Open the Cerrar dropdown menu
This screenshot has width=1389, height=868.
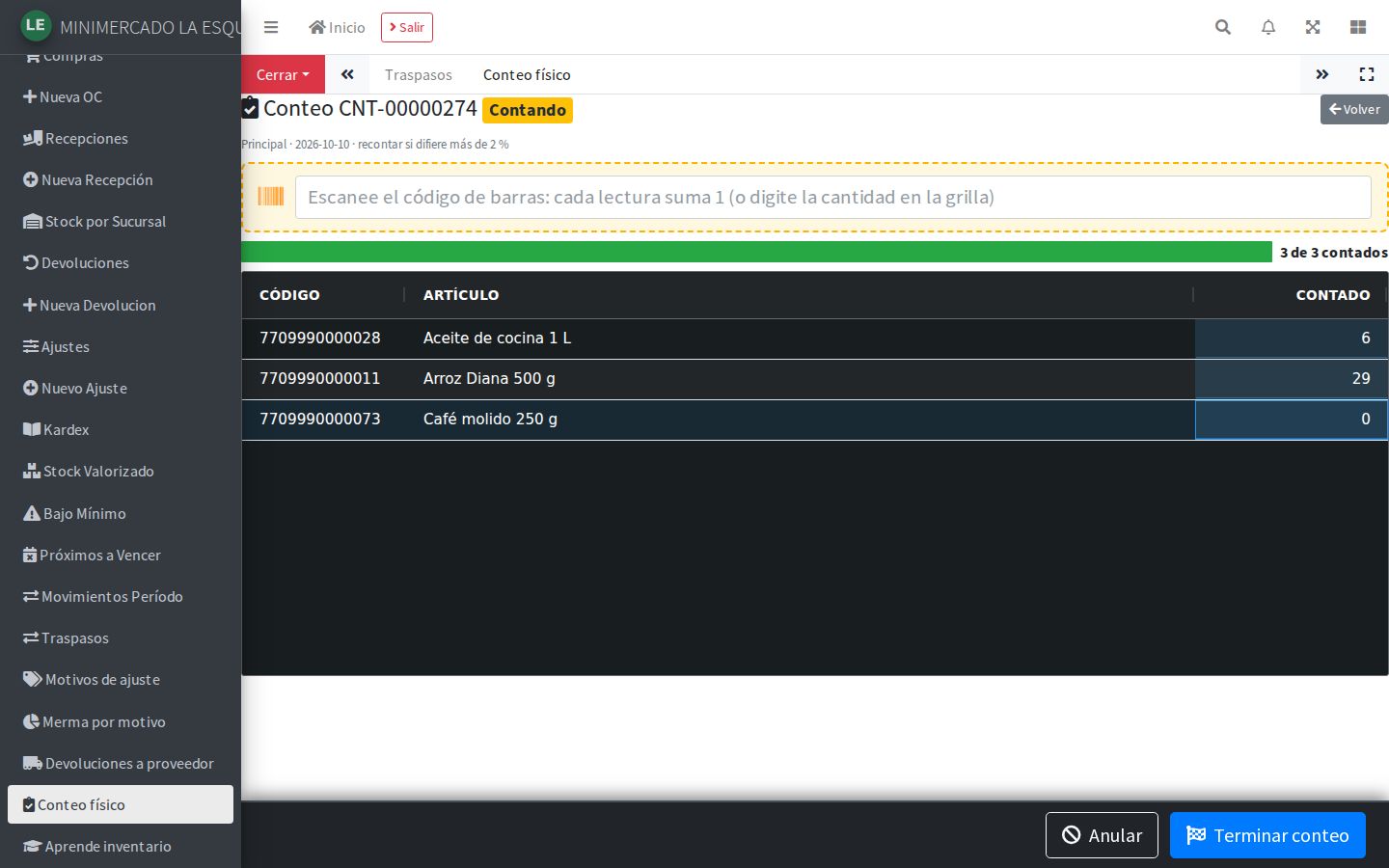coord(283,74)
